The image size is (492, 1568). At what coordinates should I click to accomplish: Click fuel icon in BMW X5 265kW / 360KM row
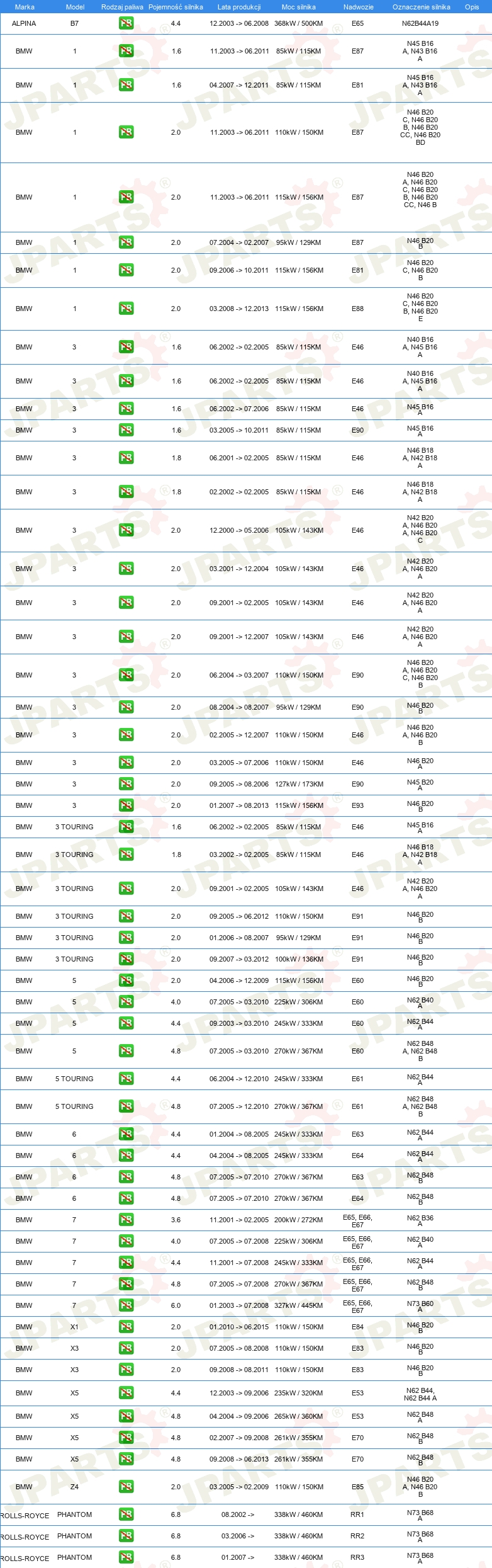point(126,1416)
